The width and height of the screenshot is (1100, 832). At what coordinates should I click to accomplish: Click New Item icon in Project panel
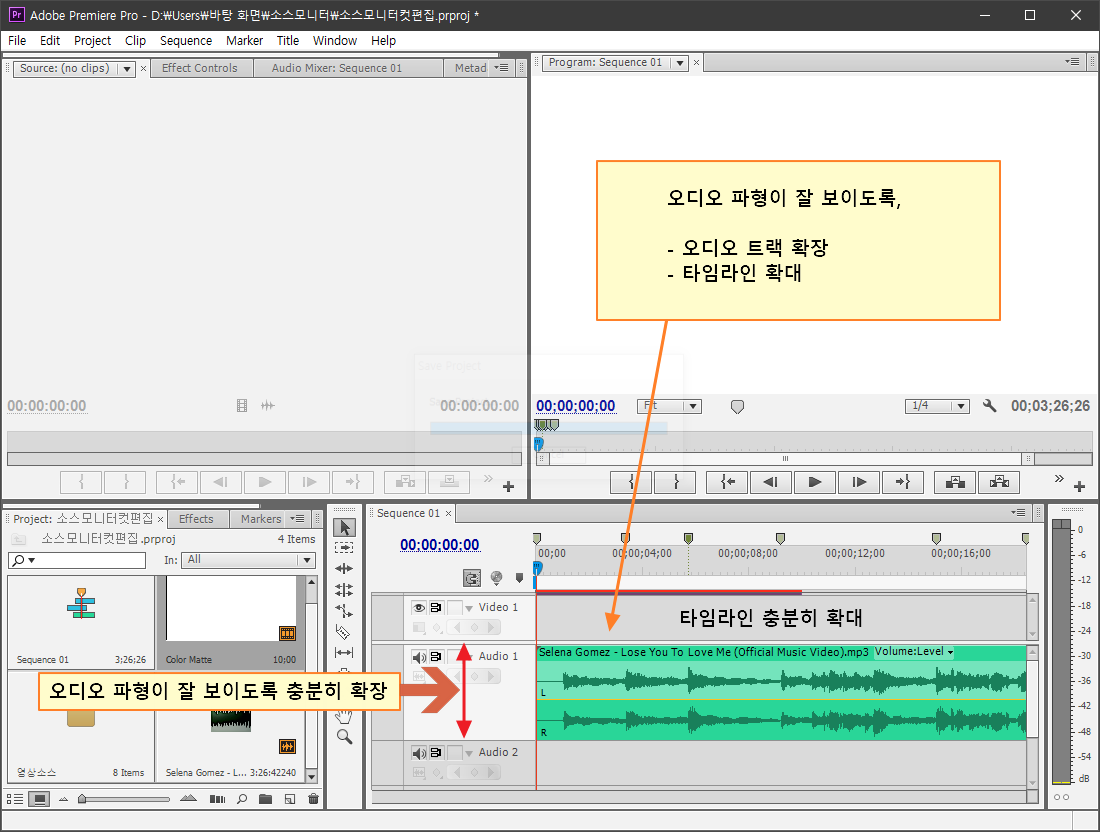pyautogui.click(x=290, y=798)
